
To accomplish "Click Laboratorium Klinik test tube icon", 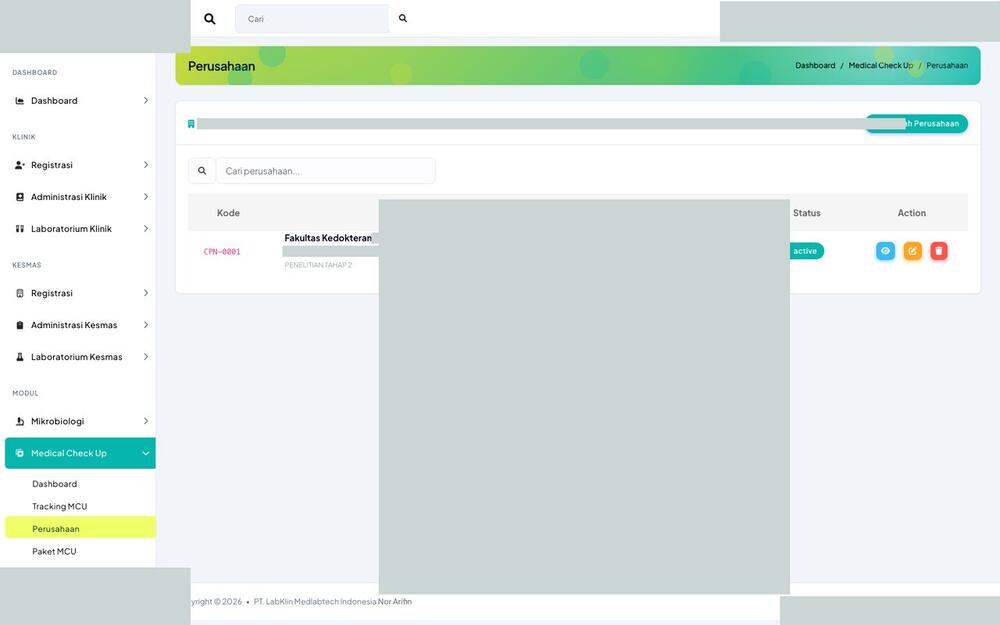I will (20, 229).
